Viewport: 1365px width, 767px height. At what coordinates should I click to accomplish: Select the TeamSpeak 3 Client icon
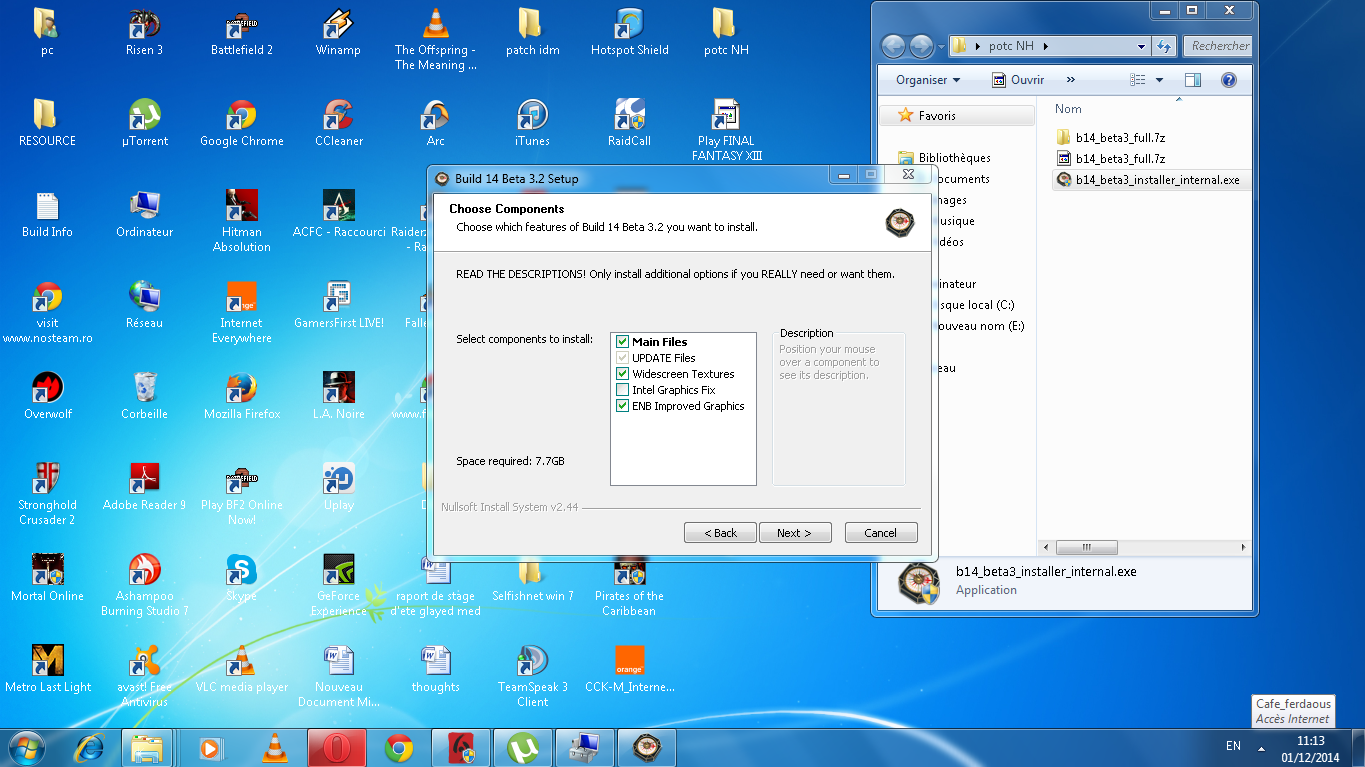click(532, 676)
